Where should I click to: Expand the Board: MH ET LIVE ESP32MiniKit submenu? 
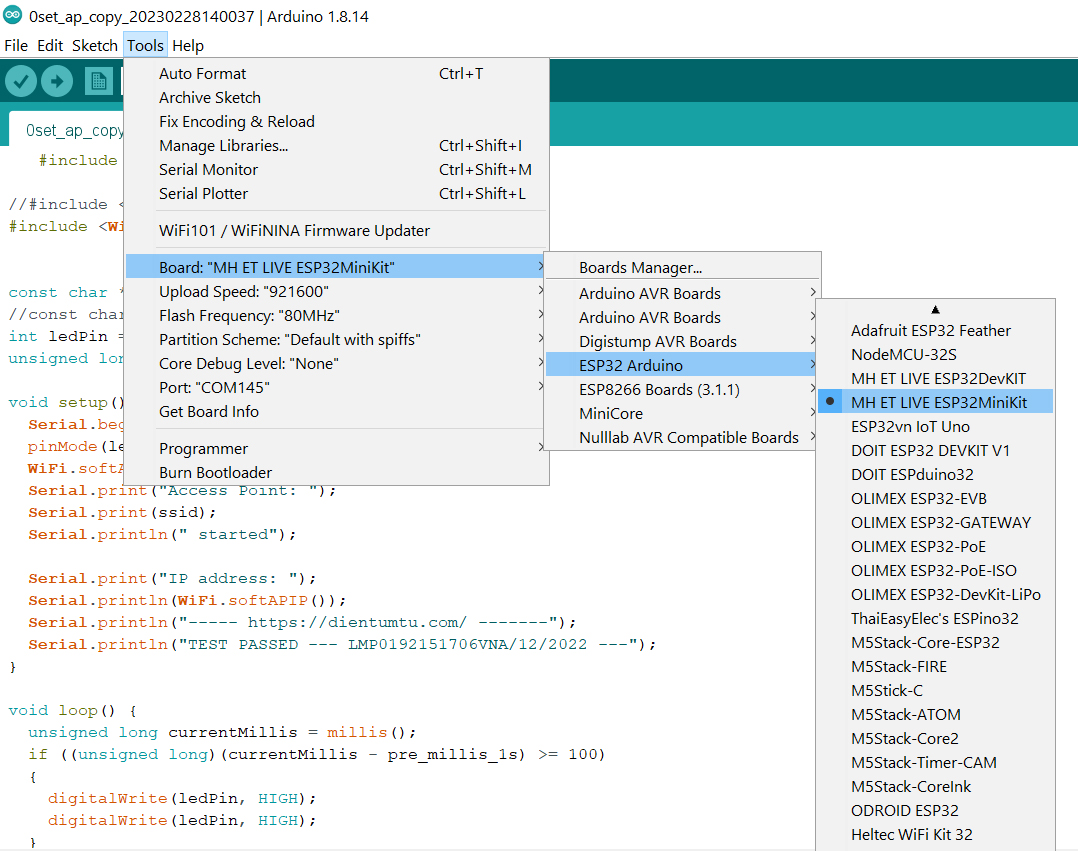coord(337,267)
